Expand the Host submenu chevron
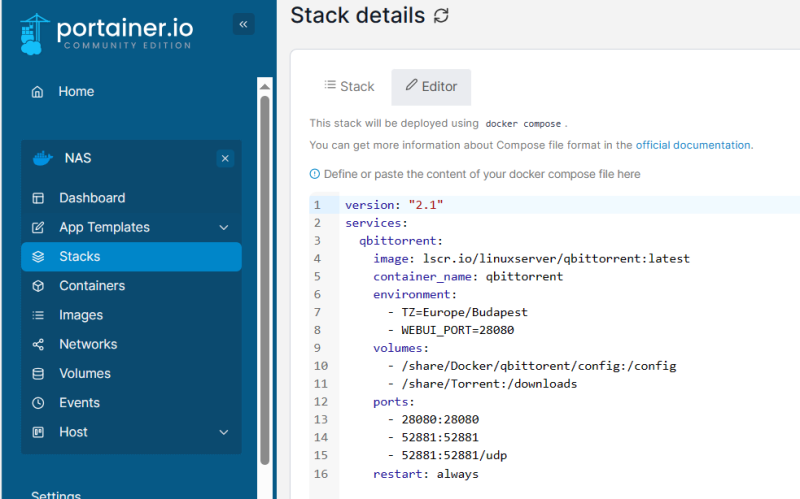The height and width of the screenshot is (499, 800). (x=223, y=432)
